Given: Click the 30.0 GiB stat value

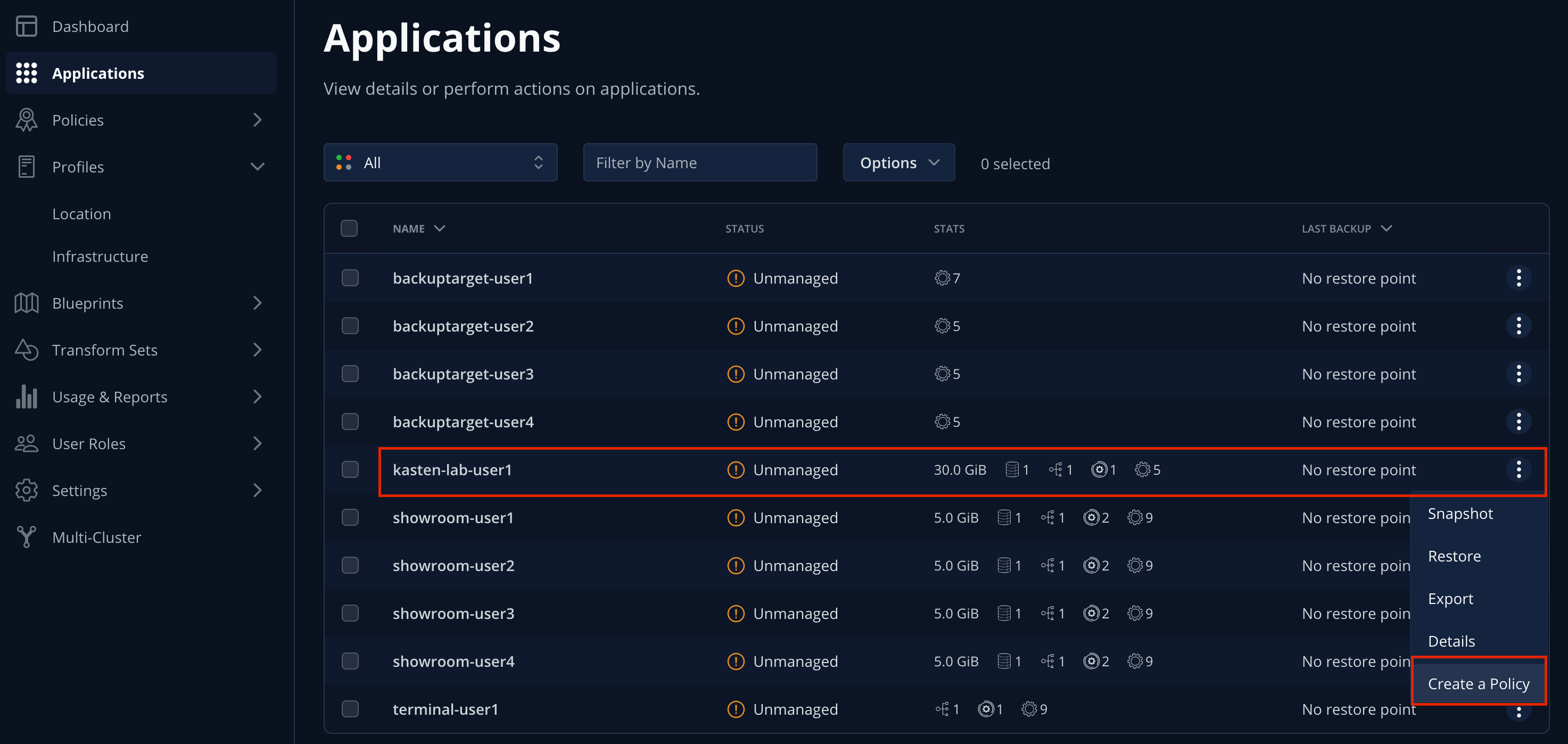Looking at the screenshot, I should [959, 469].
